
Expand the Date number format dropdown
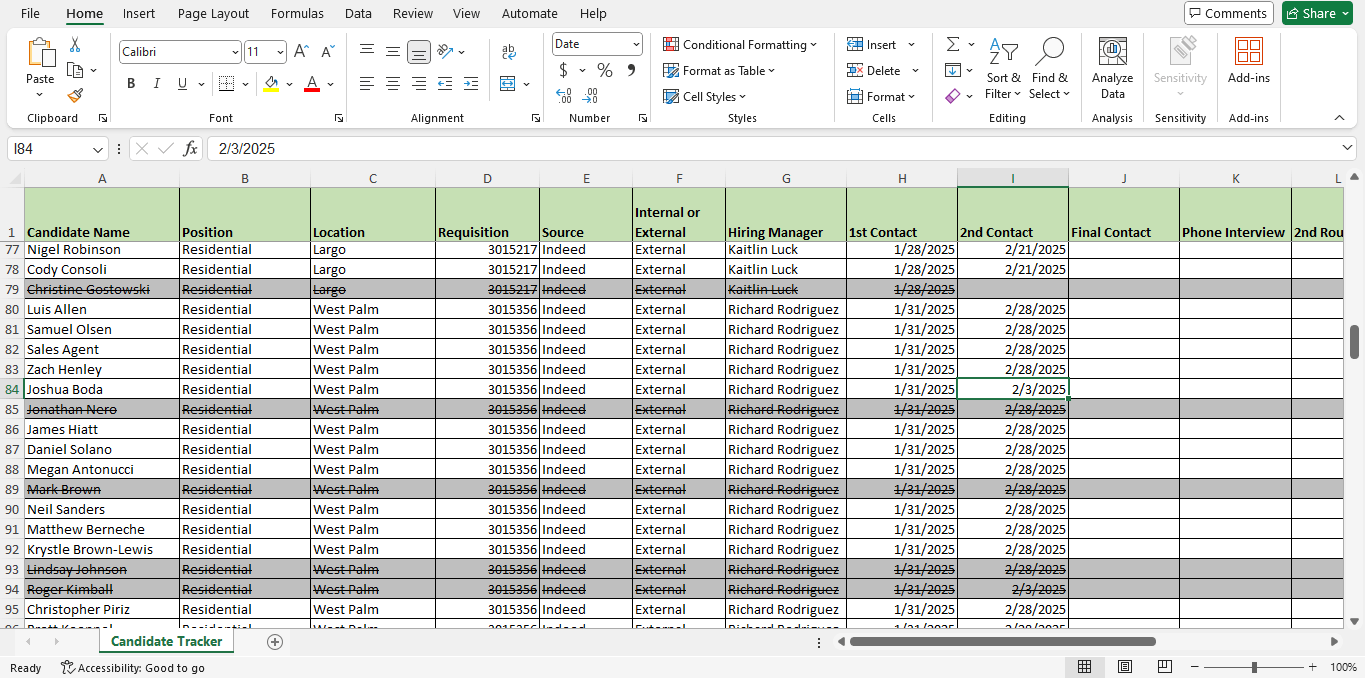coord(636,44)
